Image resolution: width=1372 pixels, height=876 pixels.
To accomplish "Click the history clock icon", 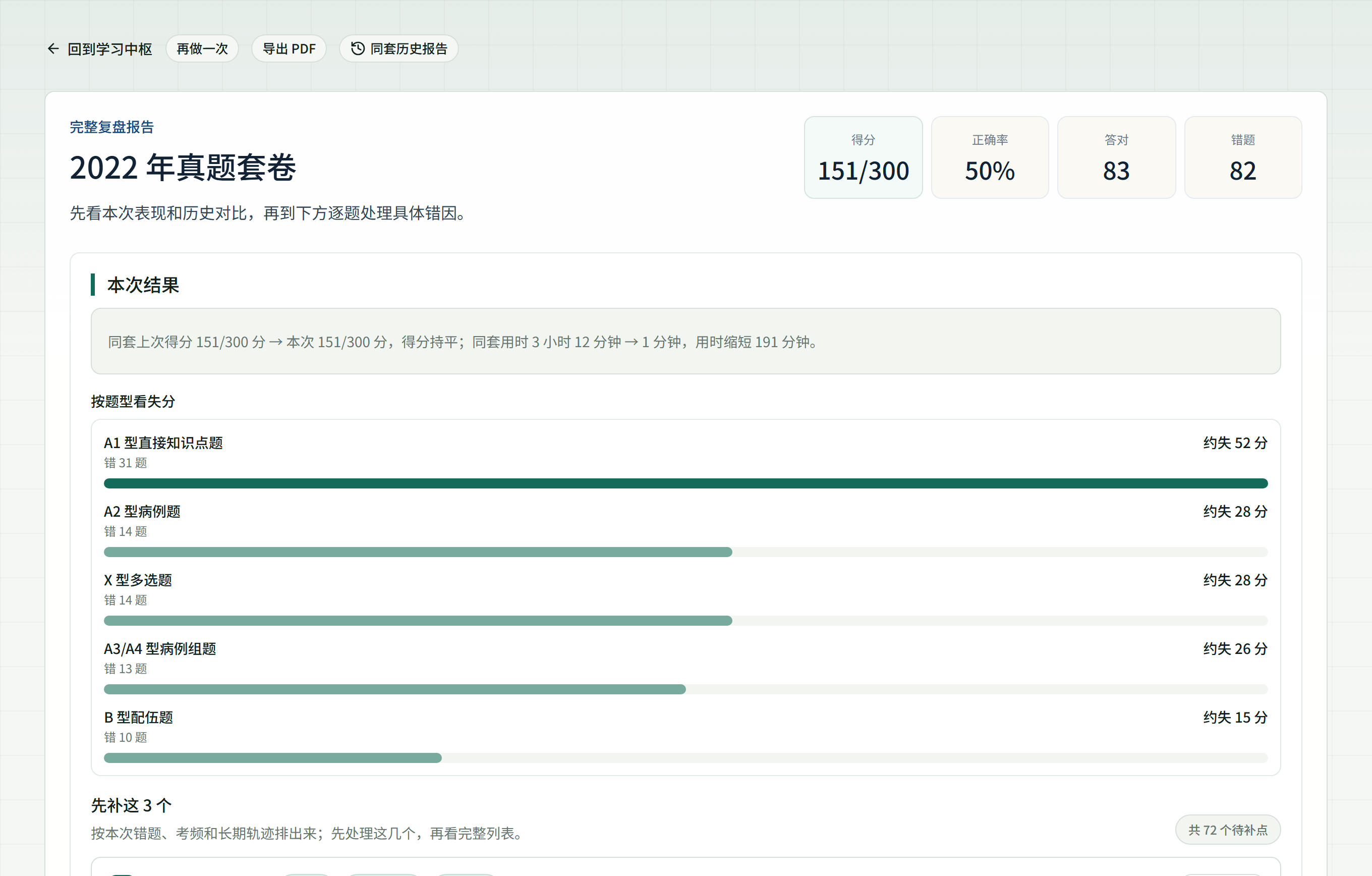I will 357,49.
